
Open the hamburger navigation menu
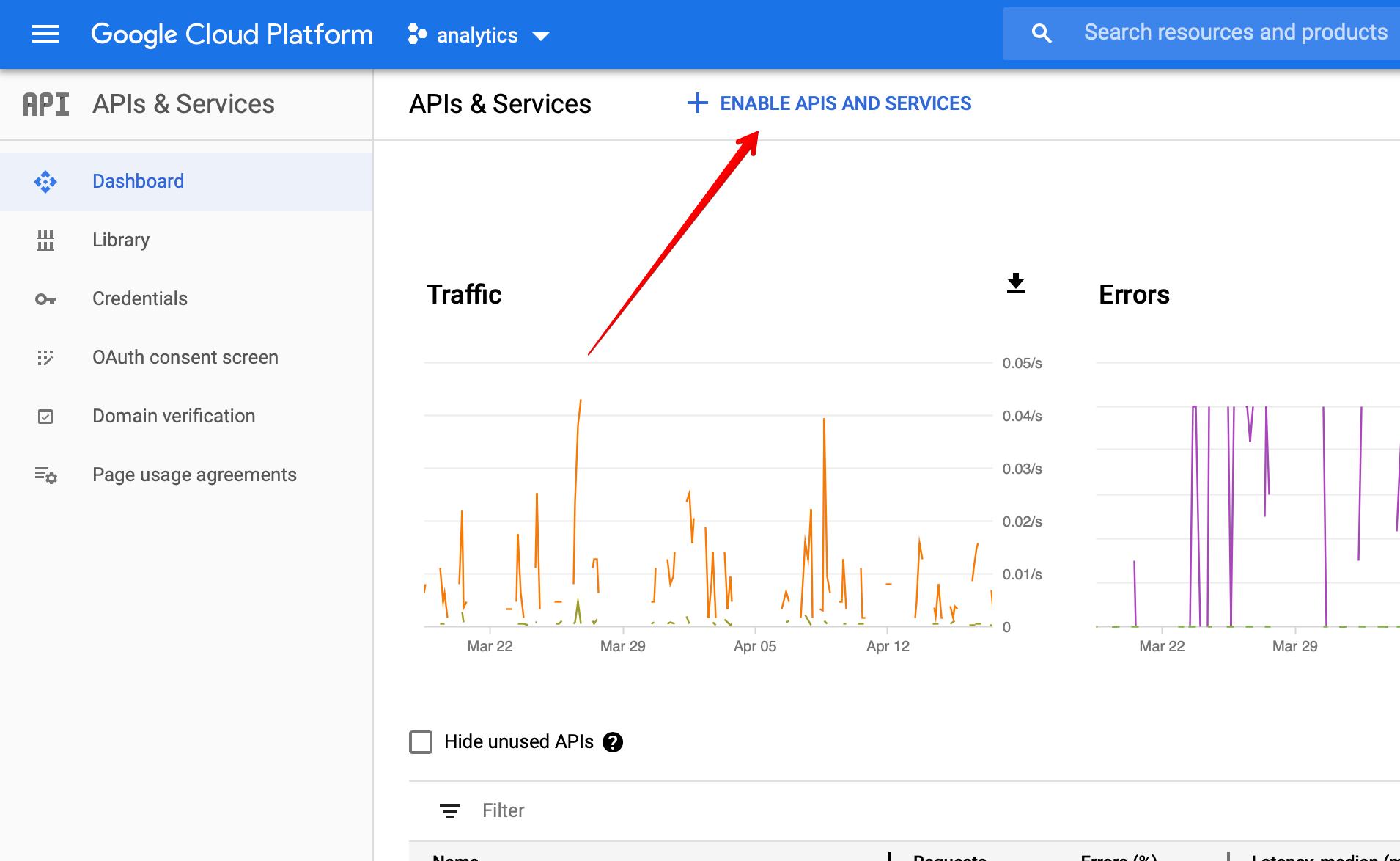tap(45, 34)
